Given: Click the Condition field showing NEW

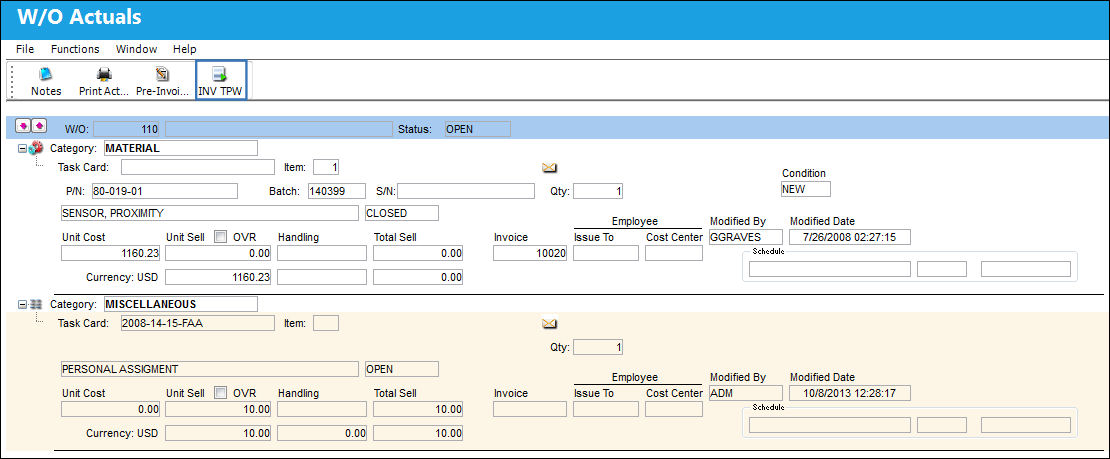Looking at the screenshot, I should 806,189.
